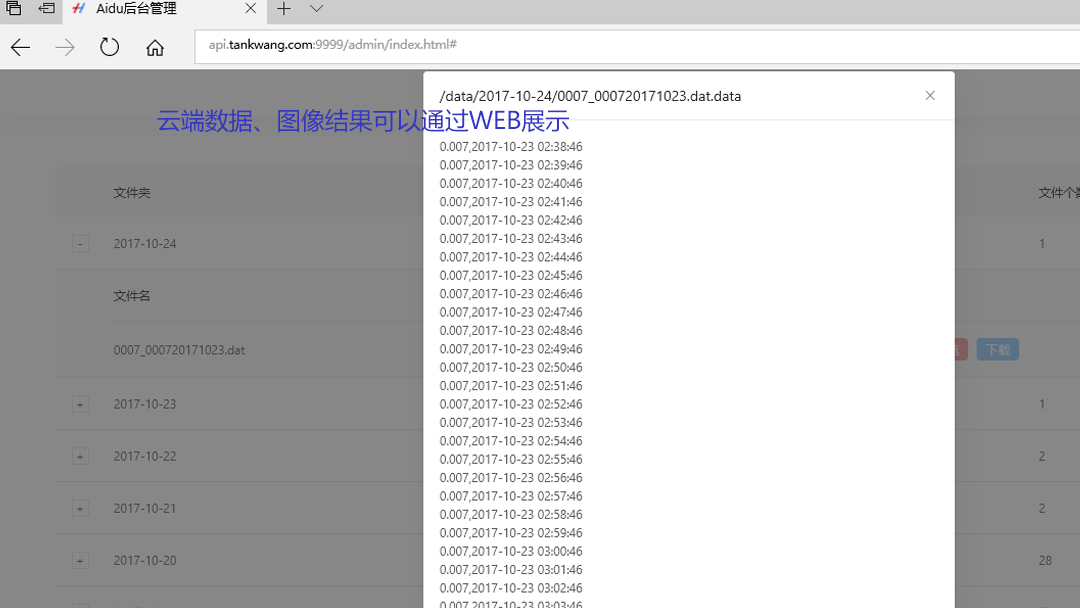Navigate back with the back arrow
This screenshot has width=1080, height=608.
[x=20, y=46]
